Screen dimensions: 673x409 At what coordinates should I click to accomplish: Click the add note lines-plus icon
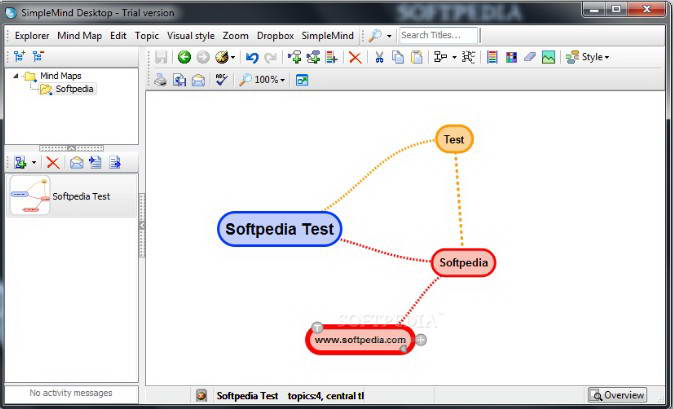tap(331, 57)
